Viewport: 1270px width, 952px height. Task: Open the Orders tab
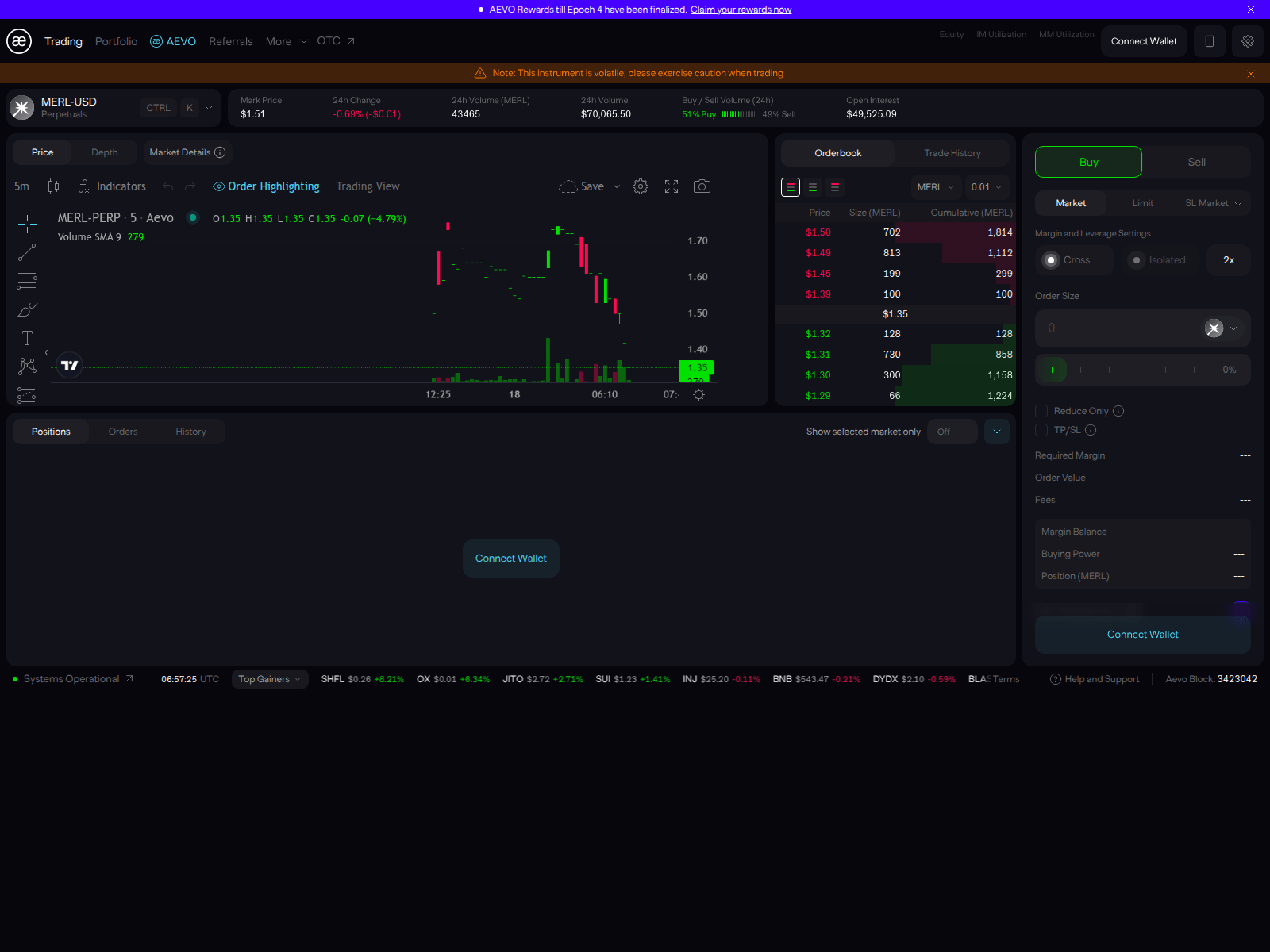(123, 432)
